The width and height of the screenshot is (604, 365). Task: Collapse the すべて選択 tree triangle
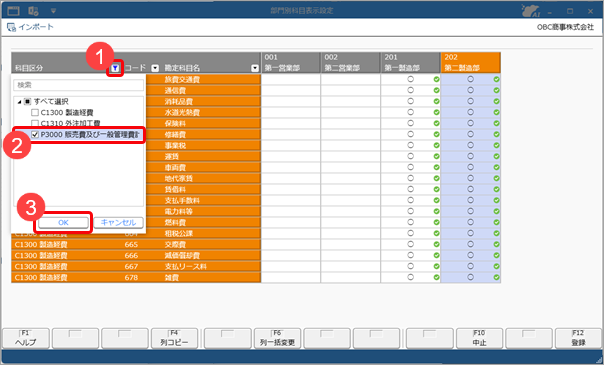[x=19, y=102]
